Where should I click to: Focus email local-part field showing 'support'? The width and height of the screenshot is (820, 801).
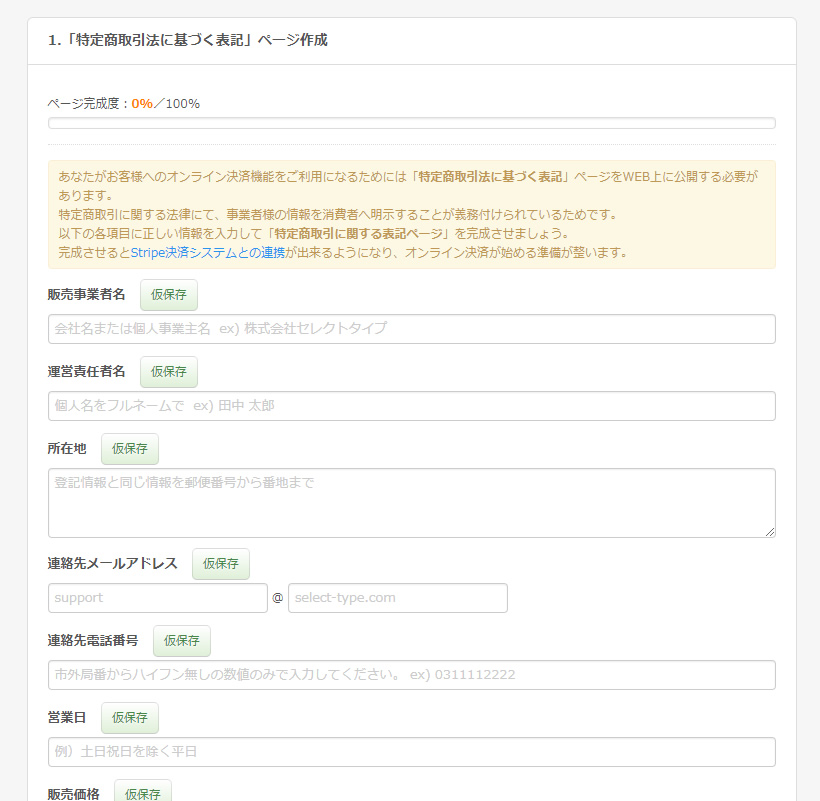coord(157,598)
